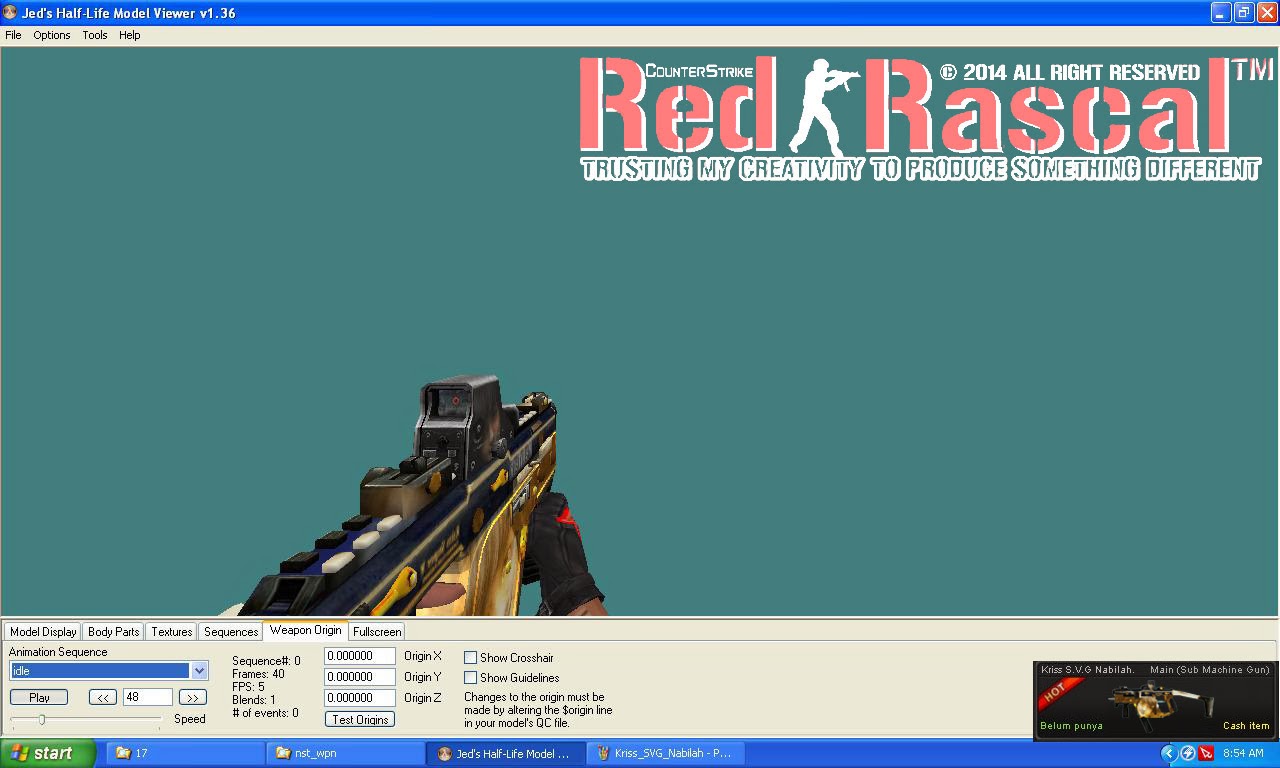Click Jed's Half-Life Model taskbar button
Image resolution: width=1280 pixels, height=768 pixels.
(506, 753)
